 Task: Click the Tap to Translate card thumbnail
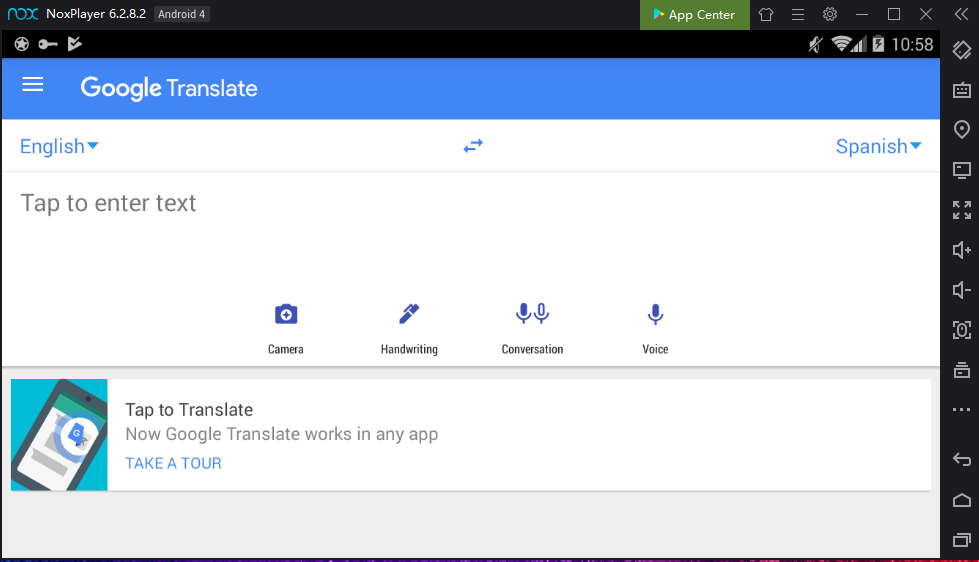coord(59,435)
